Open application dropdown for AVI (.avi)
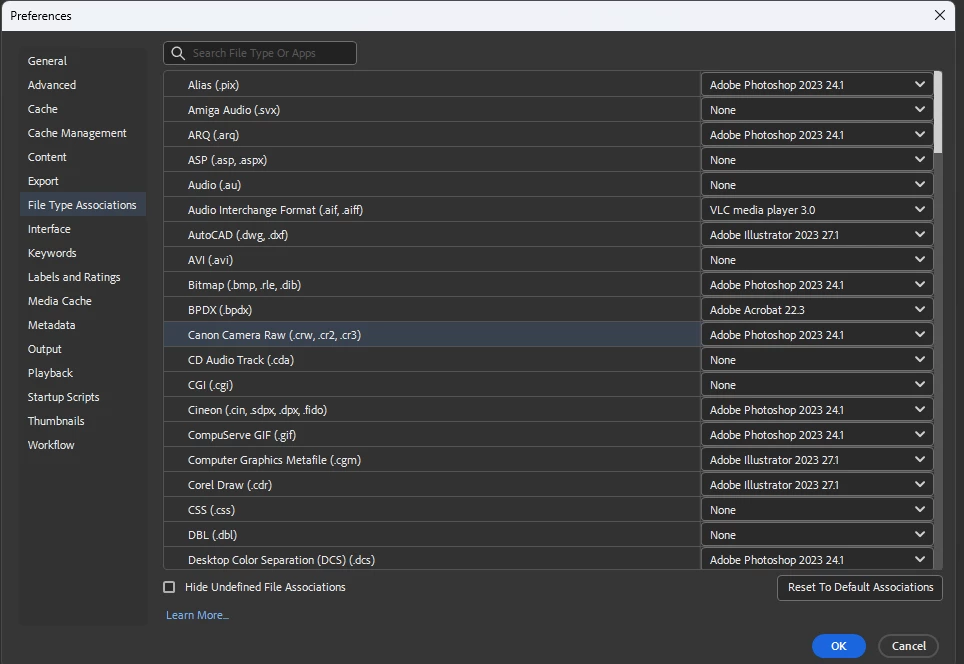The height and width of the screenshot is (664, 964). [x=817, y=260]
